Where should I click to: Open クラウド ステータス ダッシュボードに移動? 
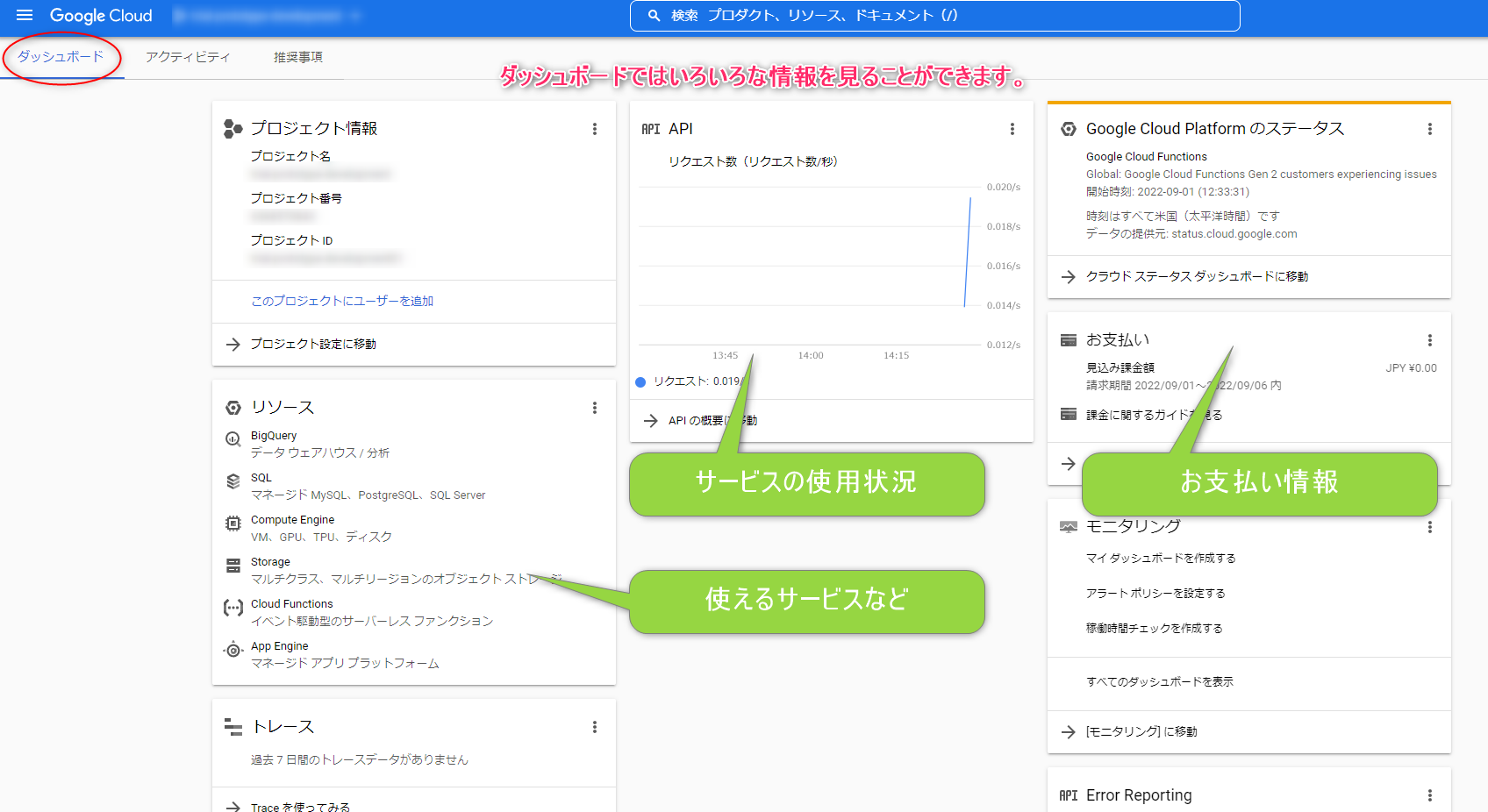tap(1197, 276)
